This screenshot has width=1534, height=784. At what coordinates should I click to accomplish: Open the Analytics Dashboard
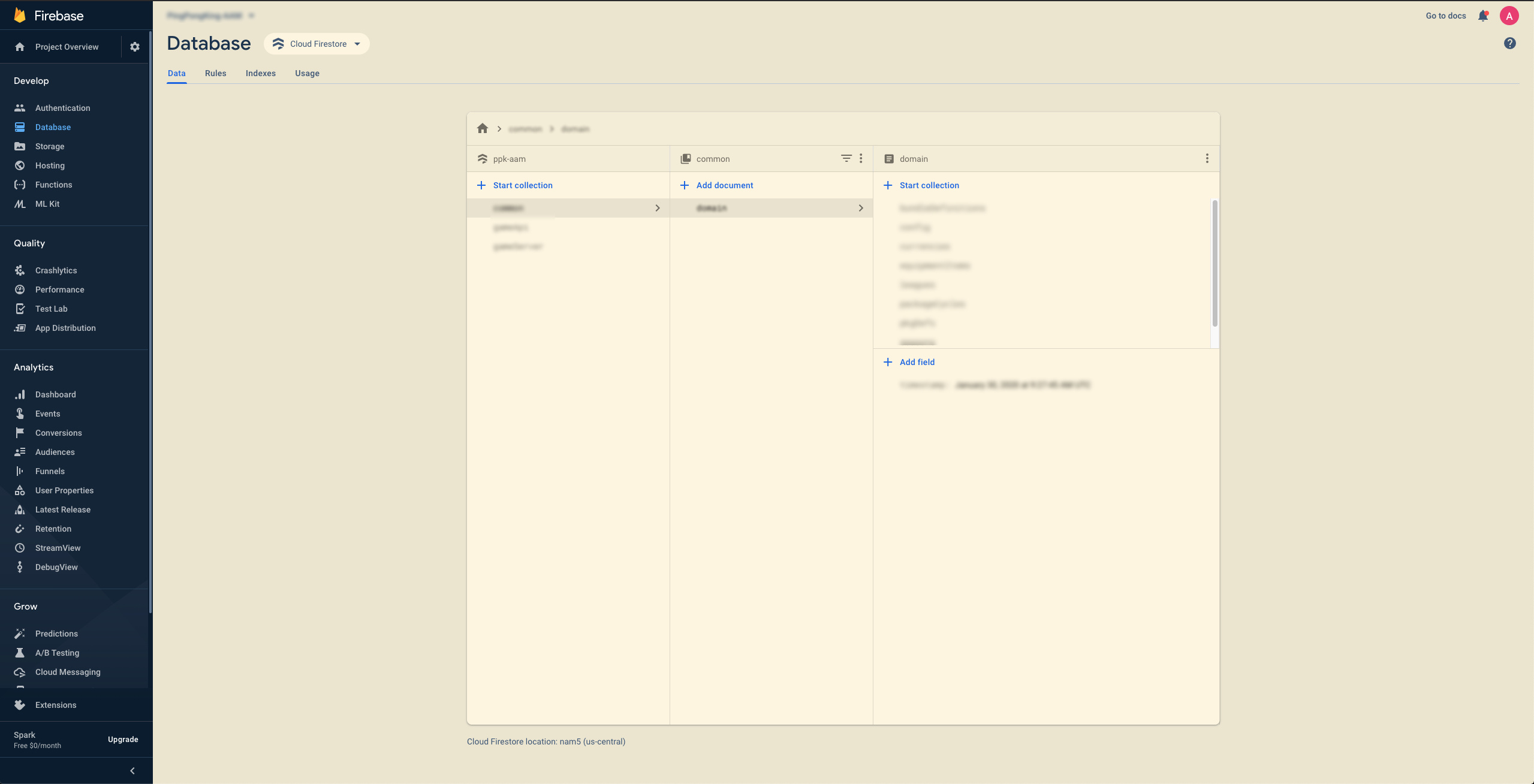click(55, 394)
